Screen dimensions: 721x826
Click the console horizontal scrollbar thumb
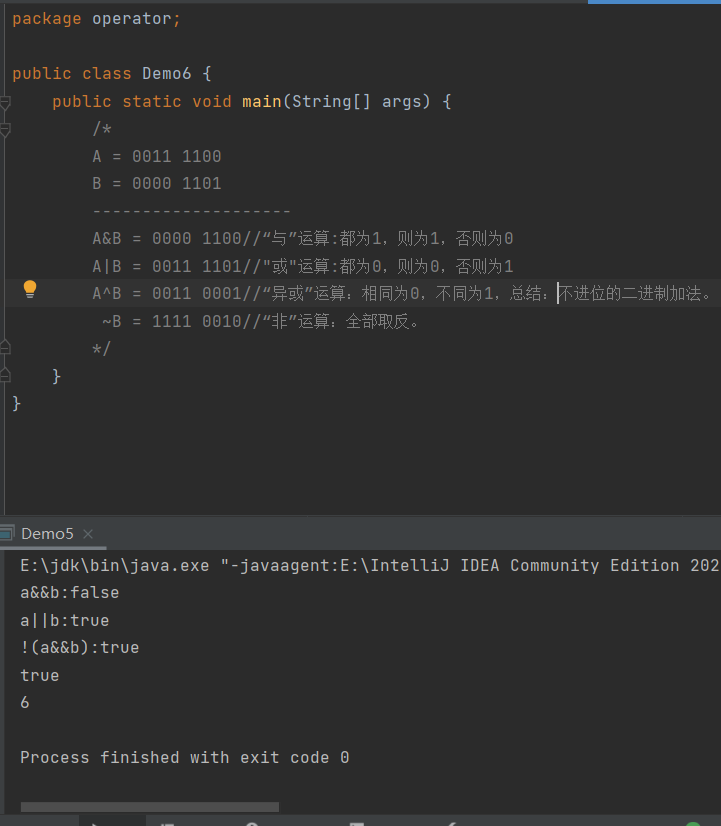150,806
